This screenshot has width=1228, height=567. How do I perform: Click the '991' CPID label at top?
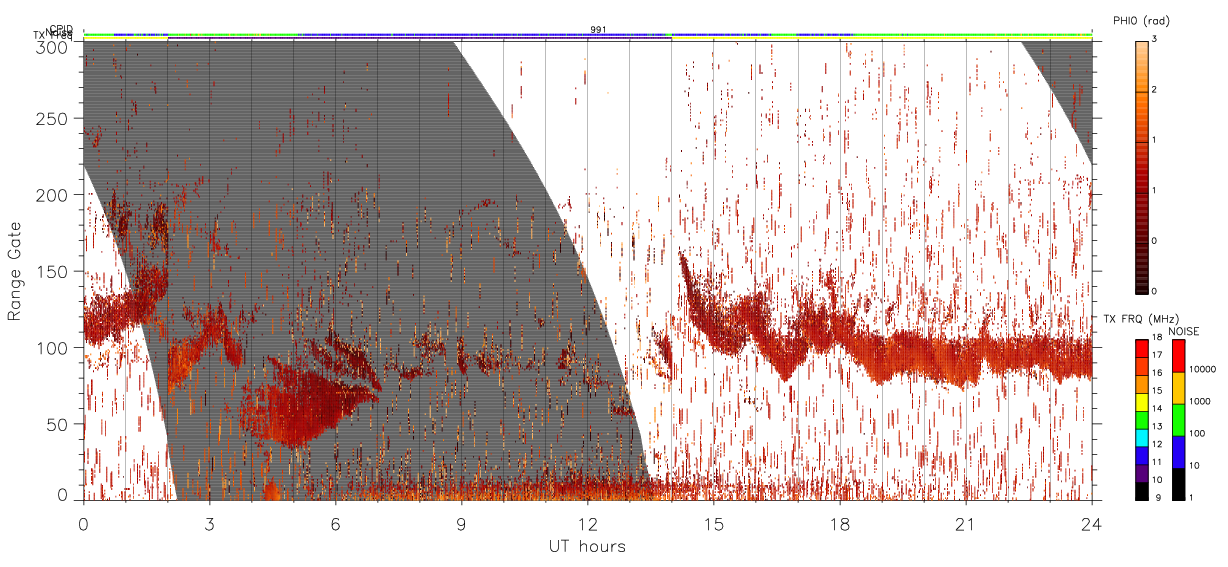598,29
